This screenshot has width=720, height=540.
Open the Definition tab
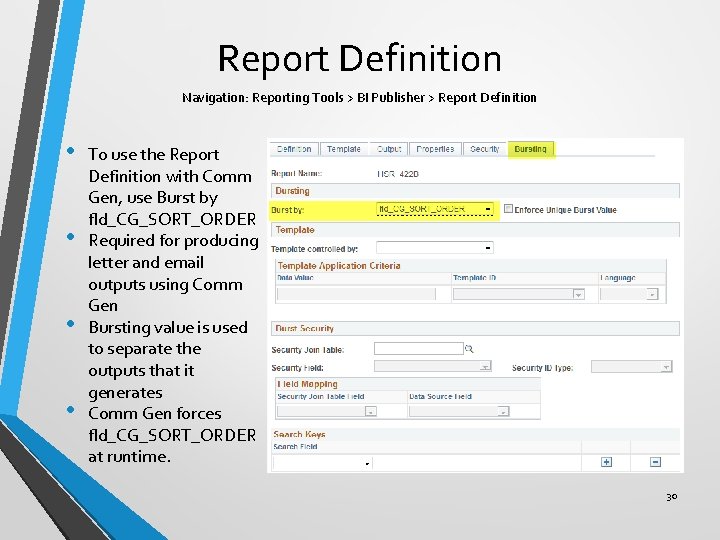(294, 149)
